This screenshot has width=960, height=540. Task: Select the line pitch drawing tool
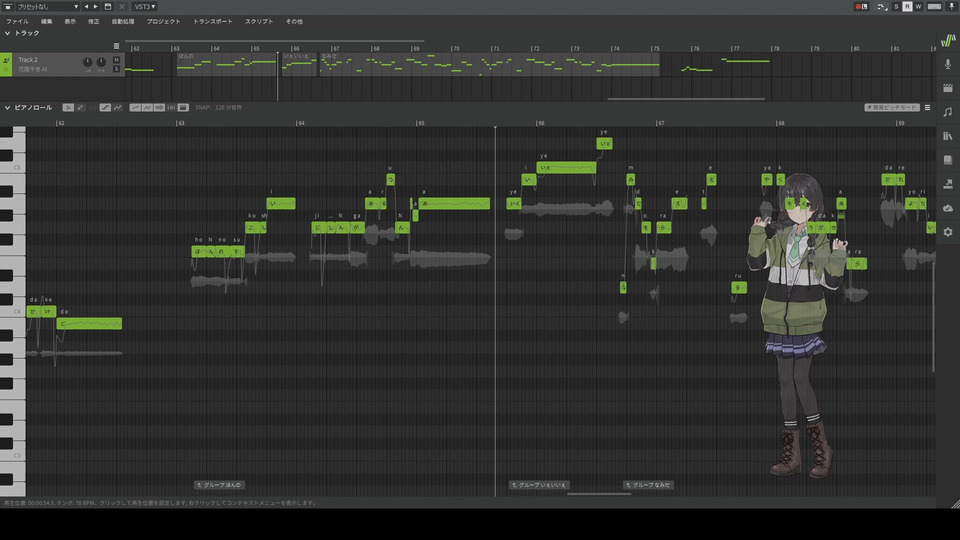pos(105,108)
